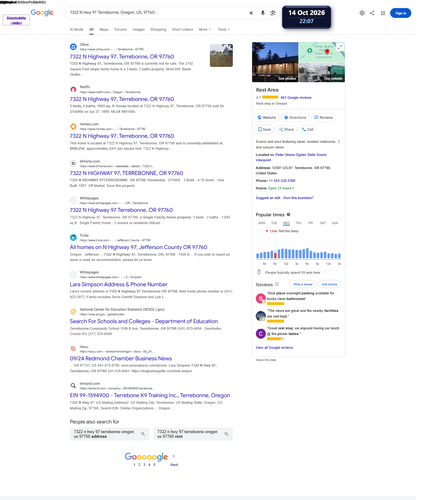
Task: Click the Website button in knowledge panel
Action: click(267, 117)
